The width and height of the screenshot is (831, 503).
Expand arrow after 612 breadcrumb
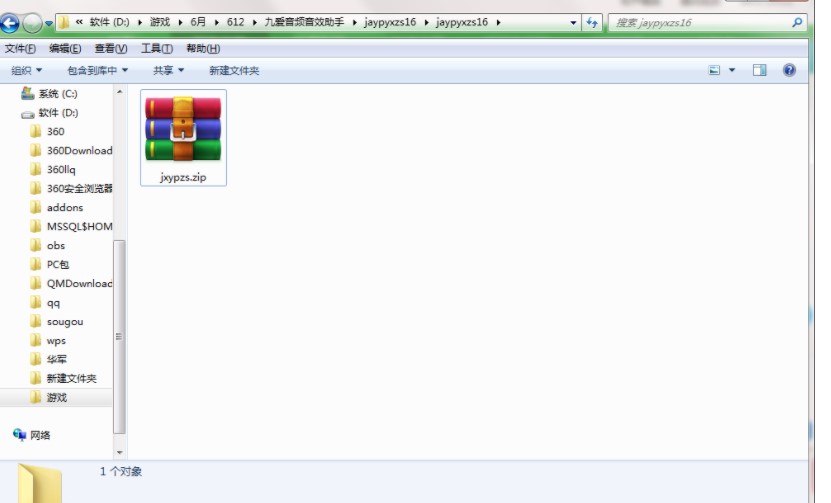click(x=254, y=22)
